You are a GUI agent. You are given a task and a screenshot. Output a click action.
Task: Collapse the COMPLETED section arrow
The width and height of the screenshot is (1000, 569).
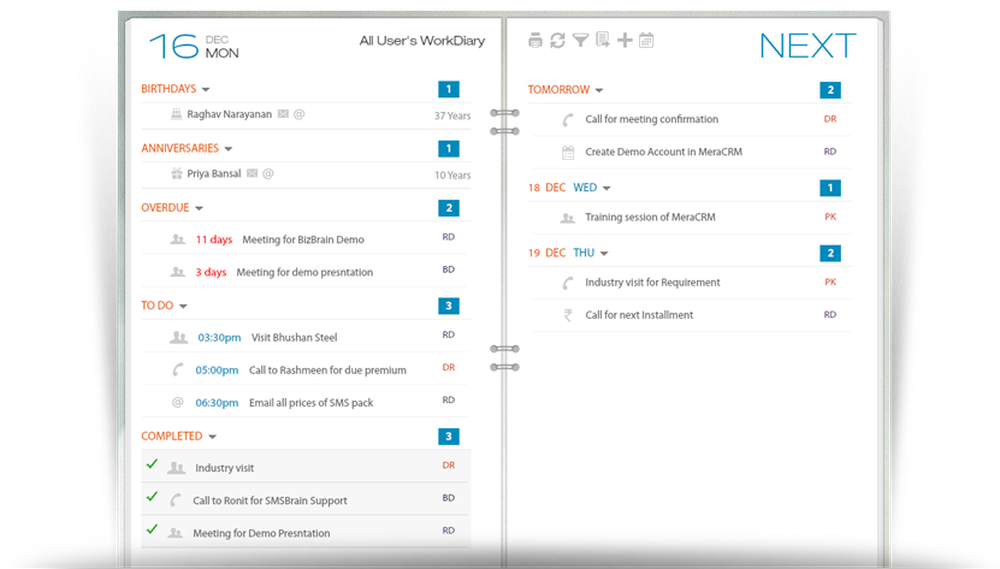coord(212,437)
